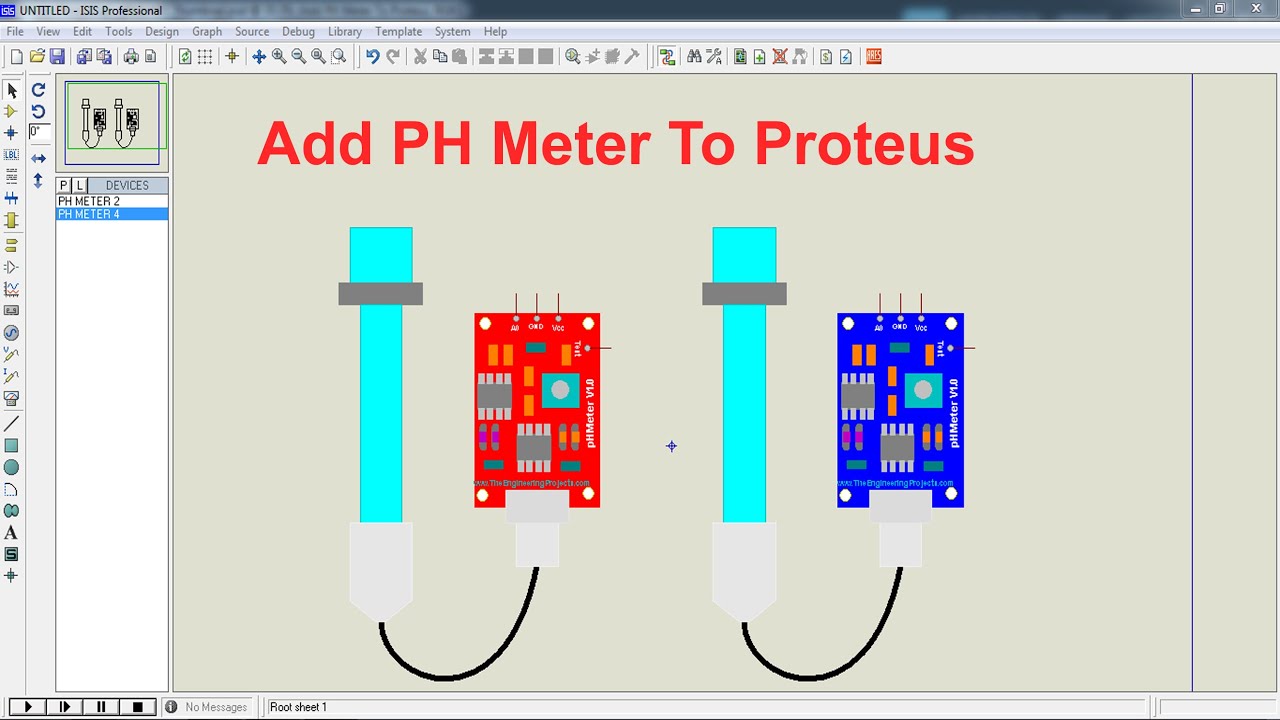
Task: Open the Debug menu
Action: (x=298, y=31)
